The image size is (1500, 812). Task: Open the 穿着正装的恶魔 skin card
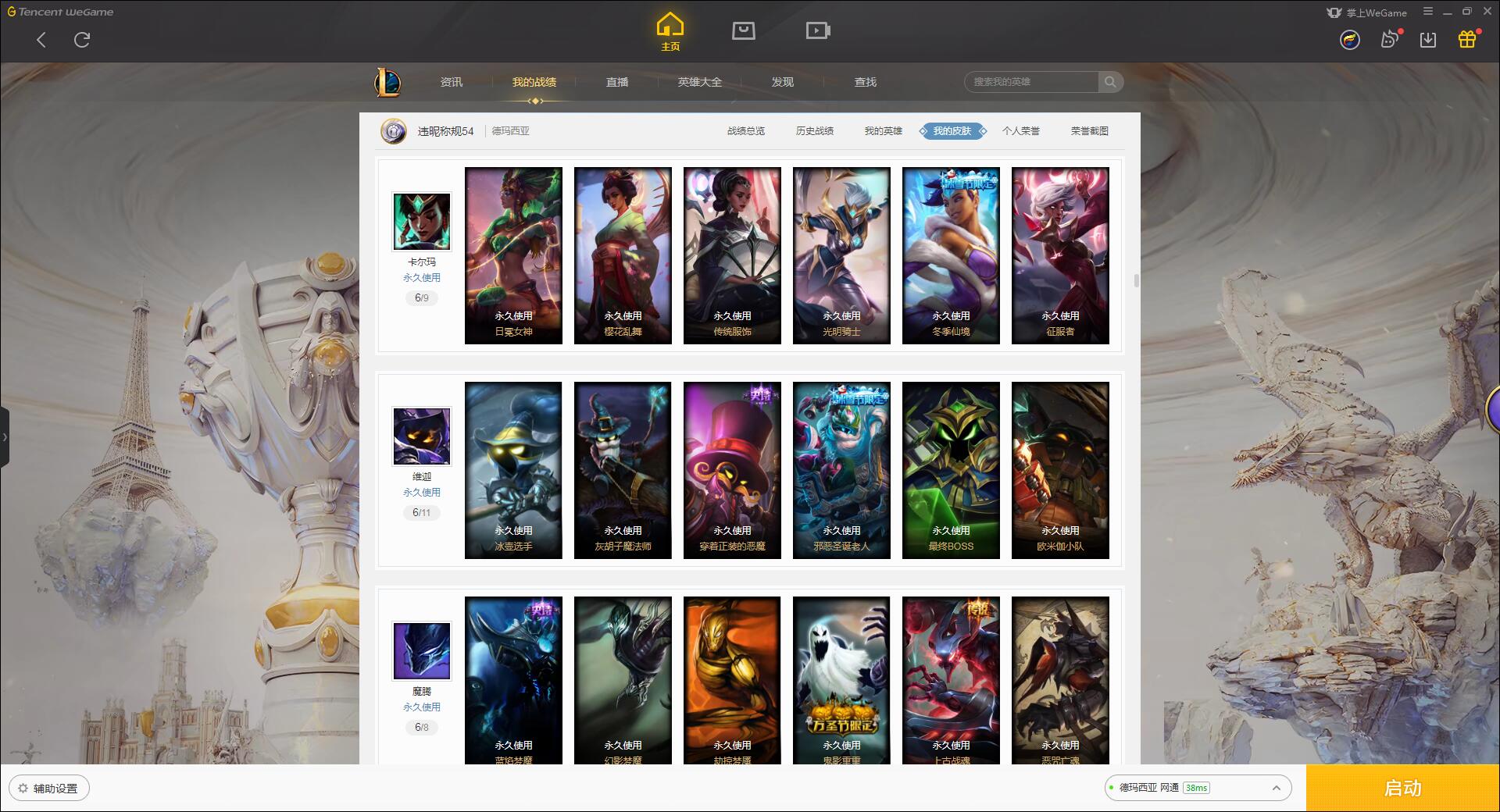pos(732,470)
